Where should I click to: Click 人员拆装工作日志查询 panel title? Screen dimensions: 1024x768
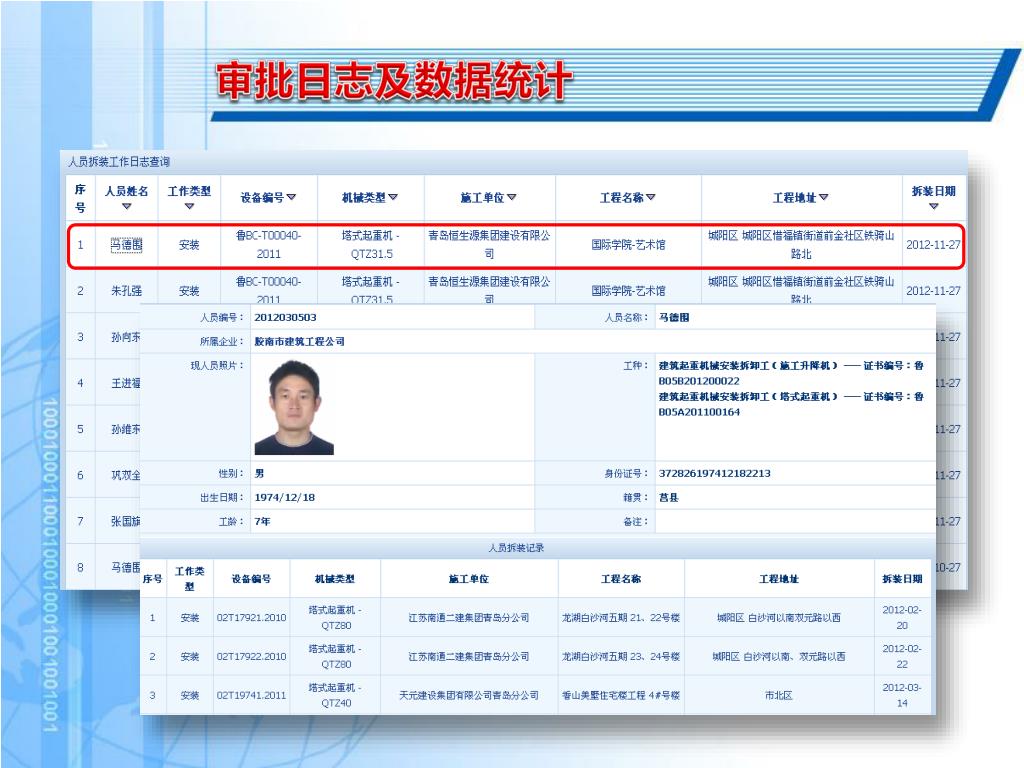click(119, 161)
